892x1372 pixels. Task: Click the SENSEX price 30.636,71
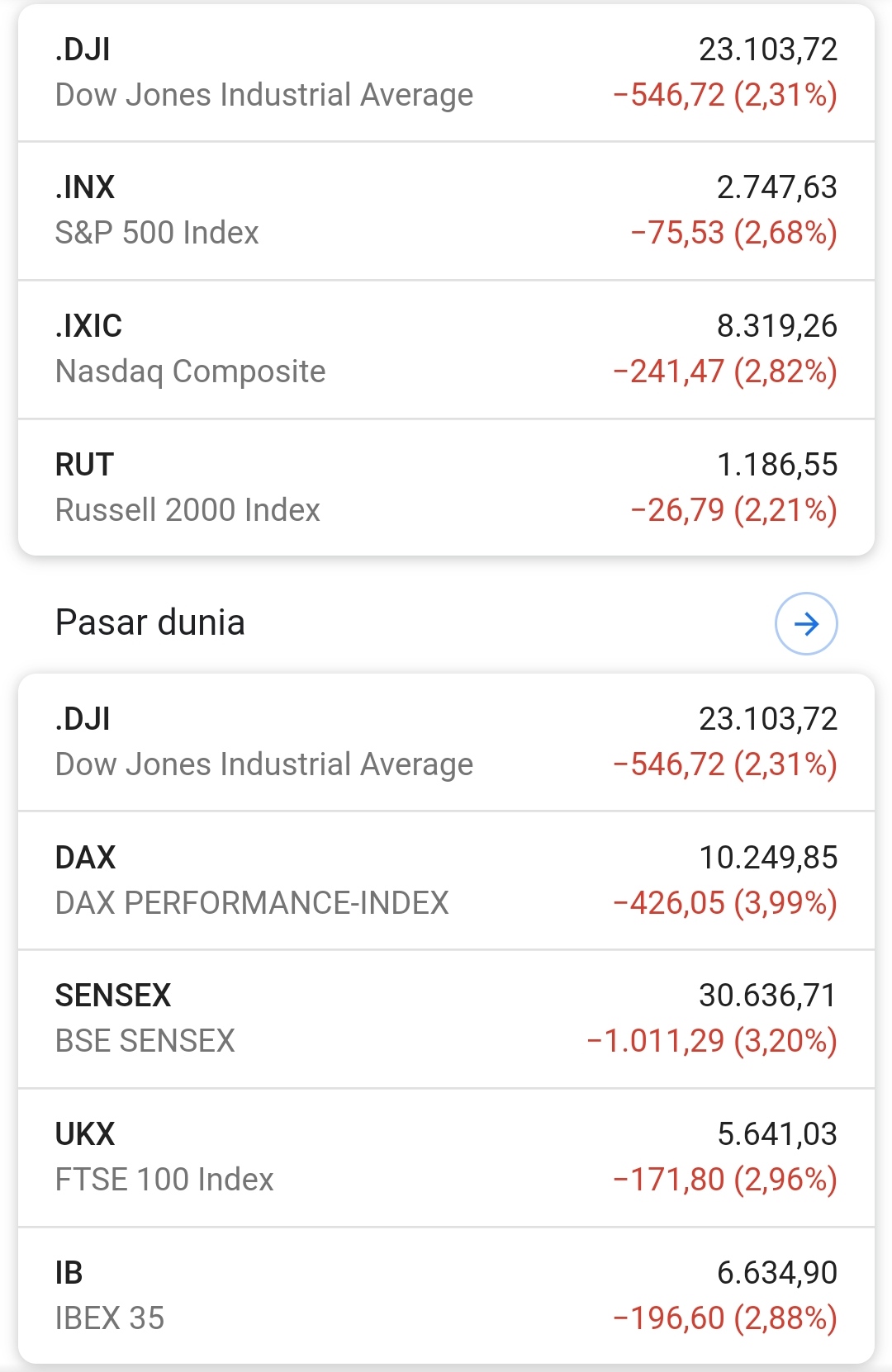click(x=767, y=996)
